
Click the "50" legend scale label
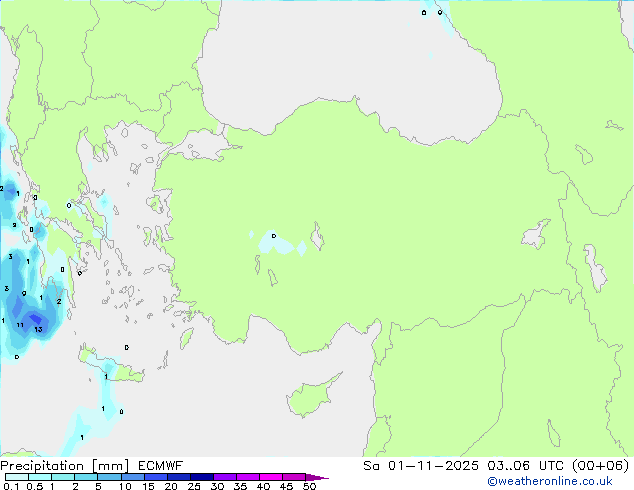coord(309,486)
